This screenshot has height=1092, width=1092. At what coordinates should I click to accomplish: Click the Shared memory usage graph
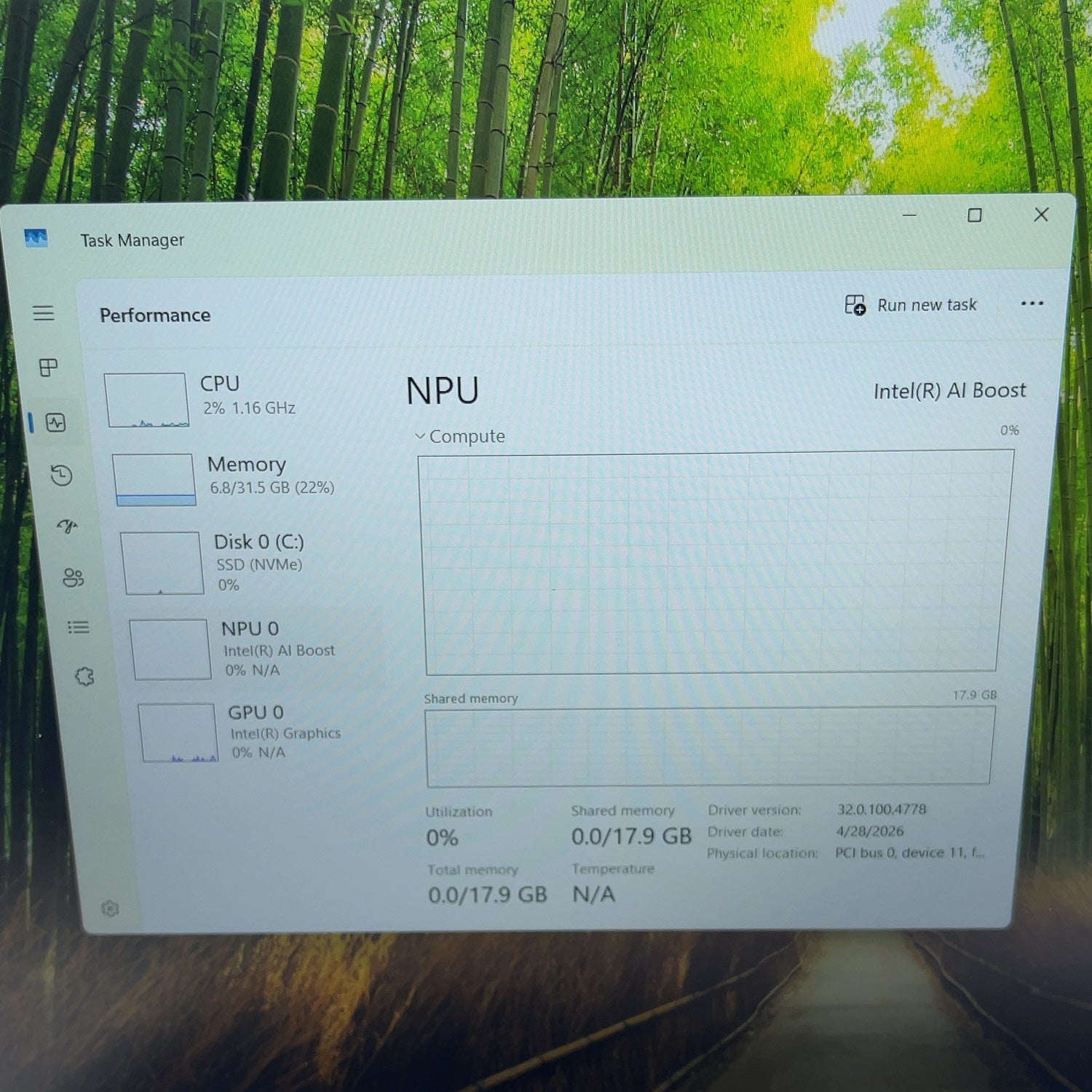[x=709, y=747]
